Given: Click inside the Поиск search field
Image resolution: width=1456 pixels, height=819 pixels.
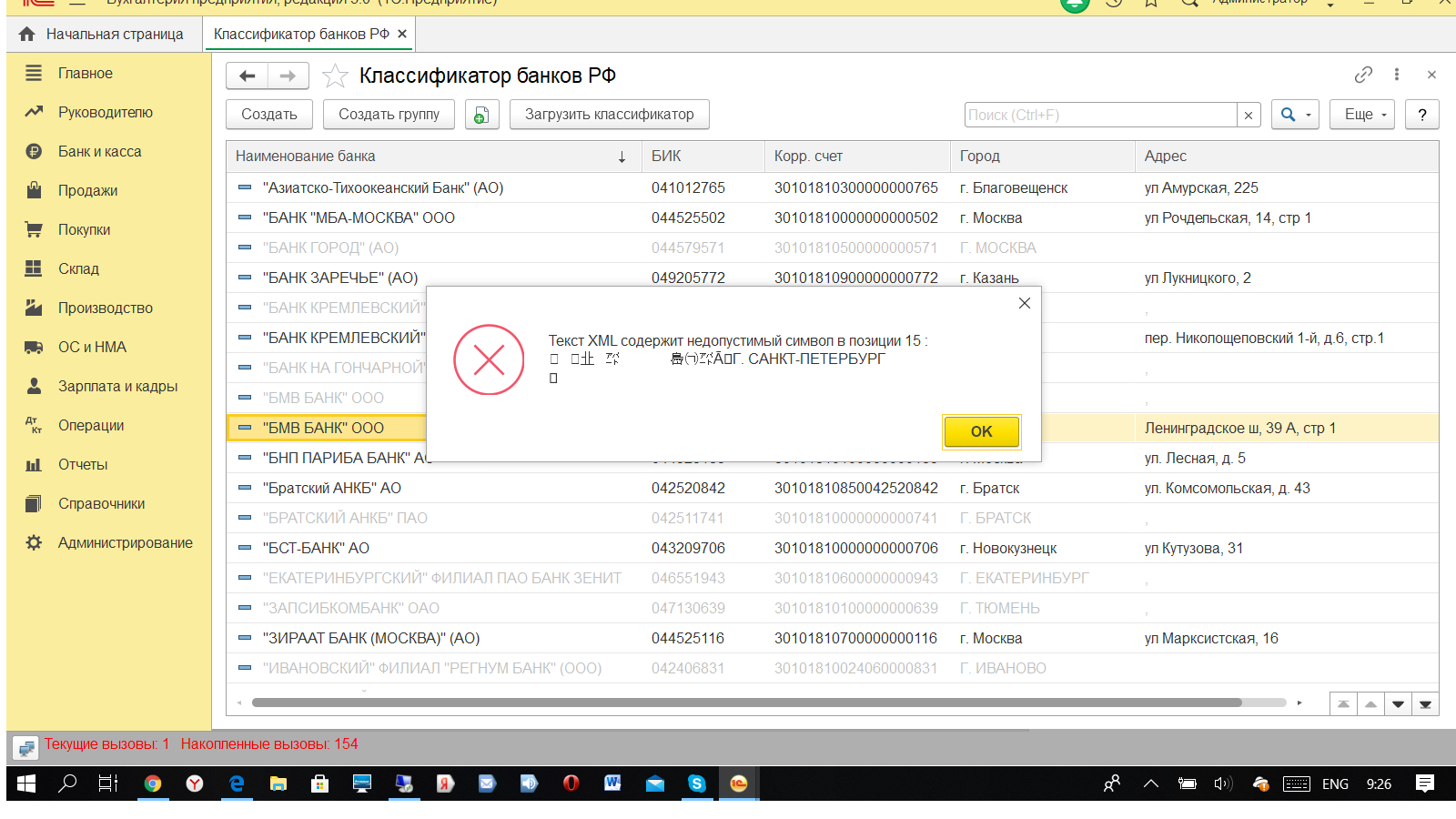Looking at the screenshot, I should pyautogui.click(x=1099, y=116).
